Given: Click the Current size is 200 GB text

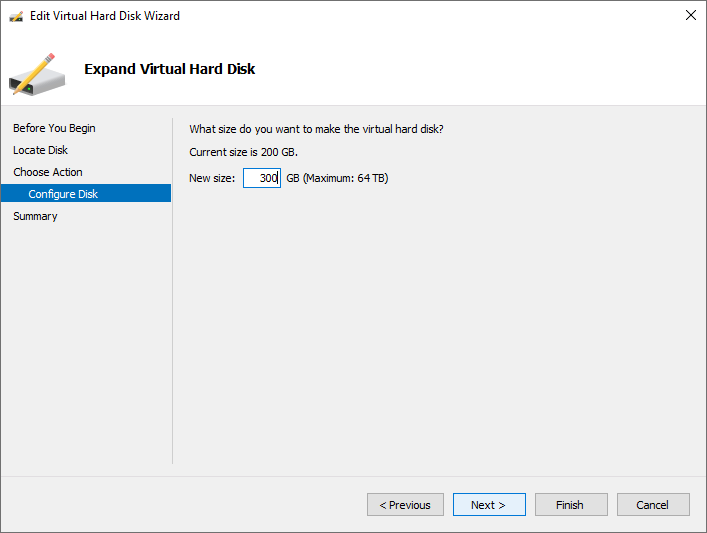Looking at the screenshot, I should [x=243, y=152].
